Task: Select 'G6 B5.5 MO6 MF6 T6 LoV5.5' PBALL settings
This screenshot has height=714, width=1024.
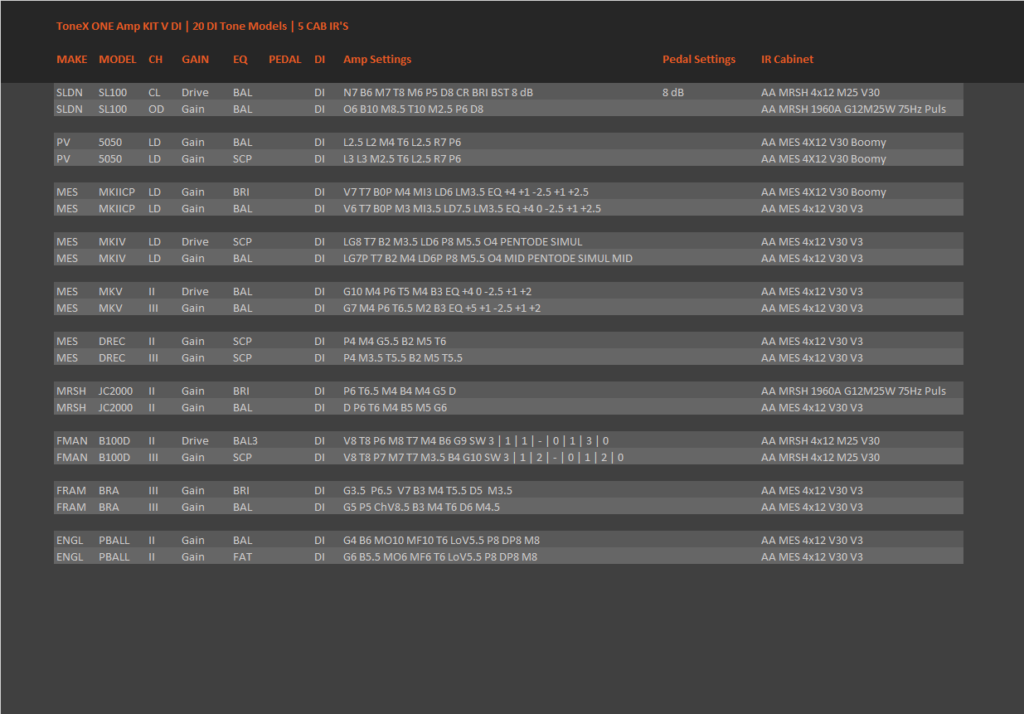Action: [440, 557]
